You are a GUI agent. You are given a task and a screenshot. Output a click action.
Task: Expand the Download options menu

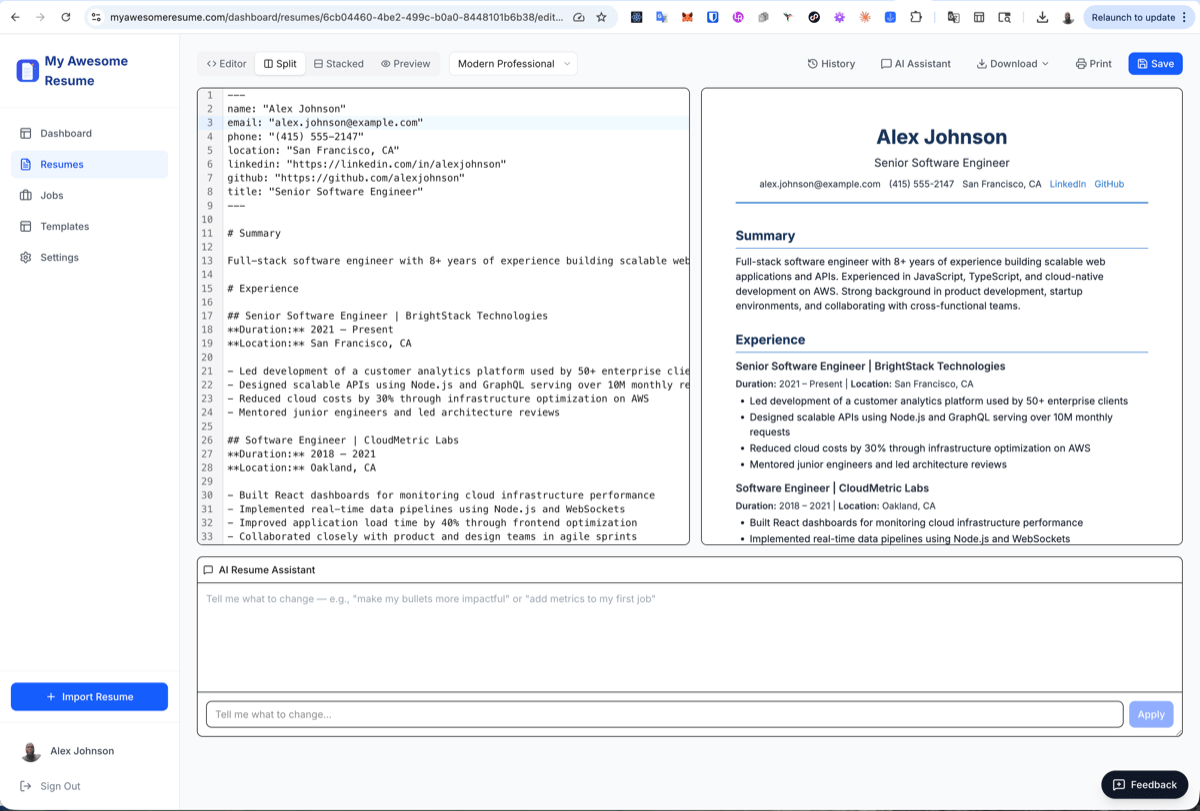1012,63
